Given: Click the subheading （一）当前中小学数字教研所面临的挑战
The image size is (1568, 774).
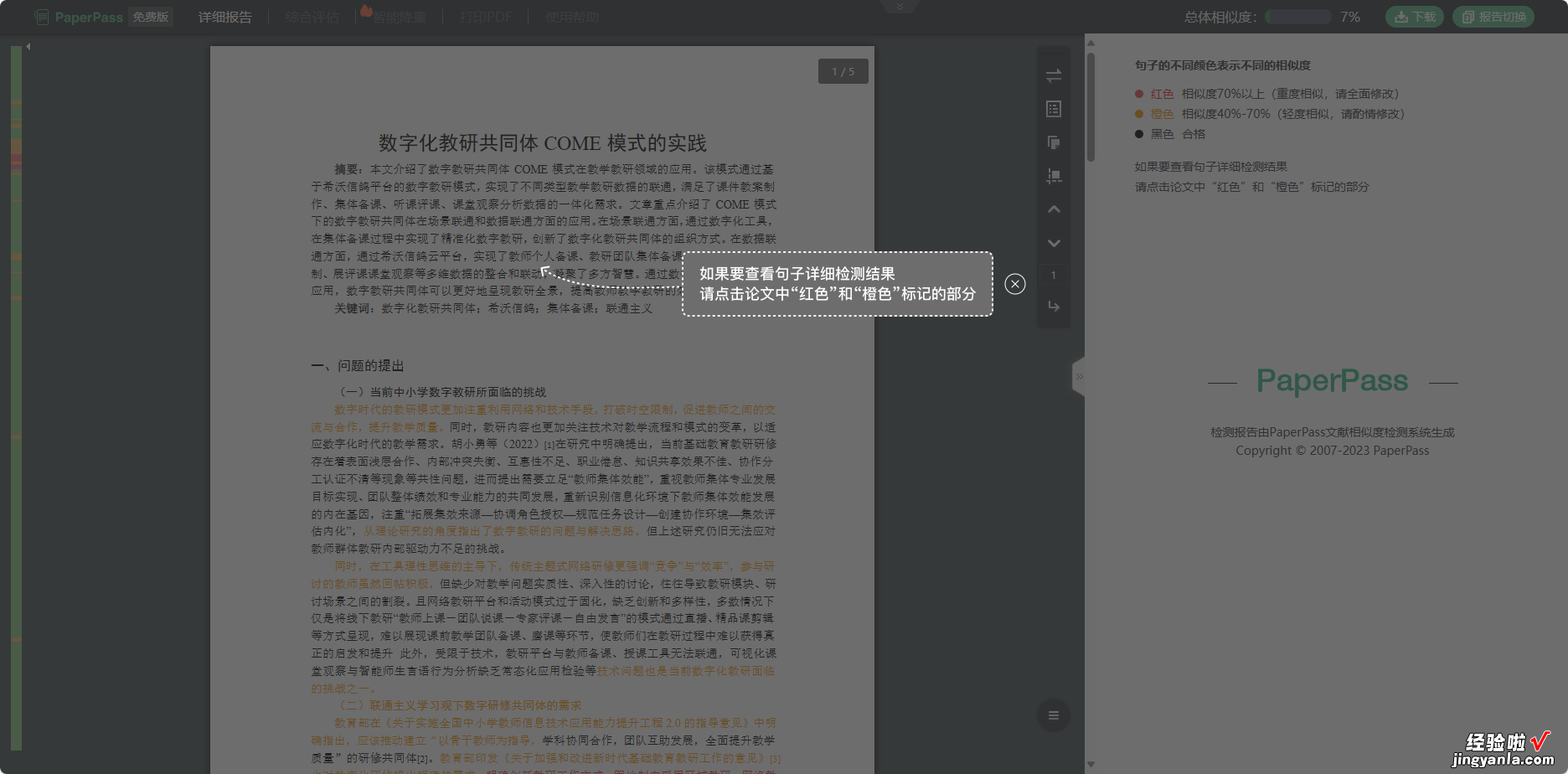Looking at the screenshot, I should (440, 392).
